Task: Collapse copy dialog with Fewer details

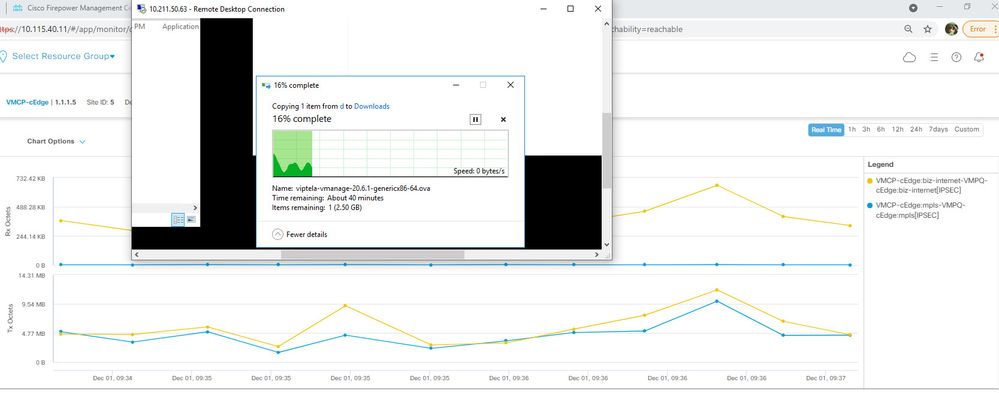Action: click(x=299, y=234)
